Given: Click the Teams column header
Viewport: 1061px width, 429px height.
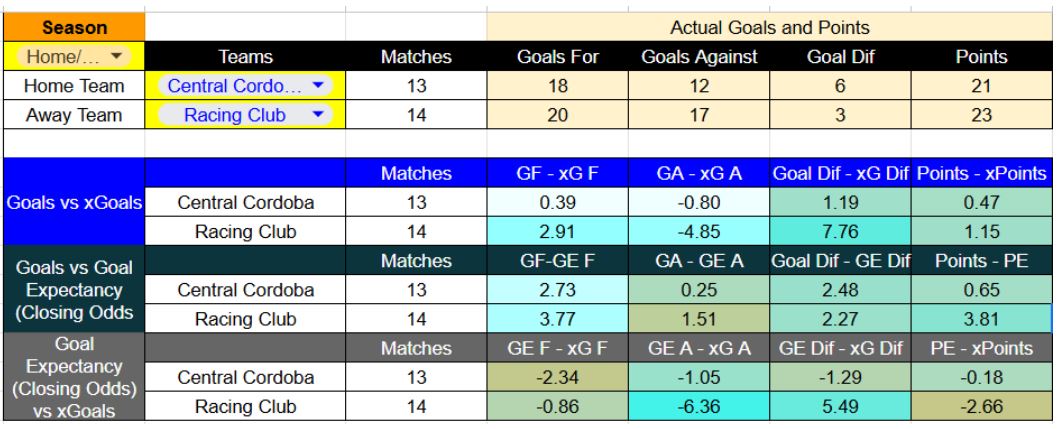Looking at the screenshot, I should tap(246, 58).
